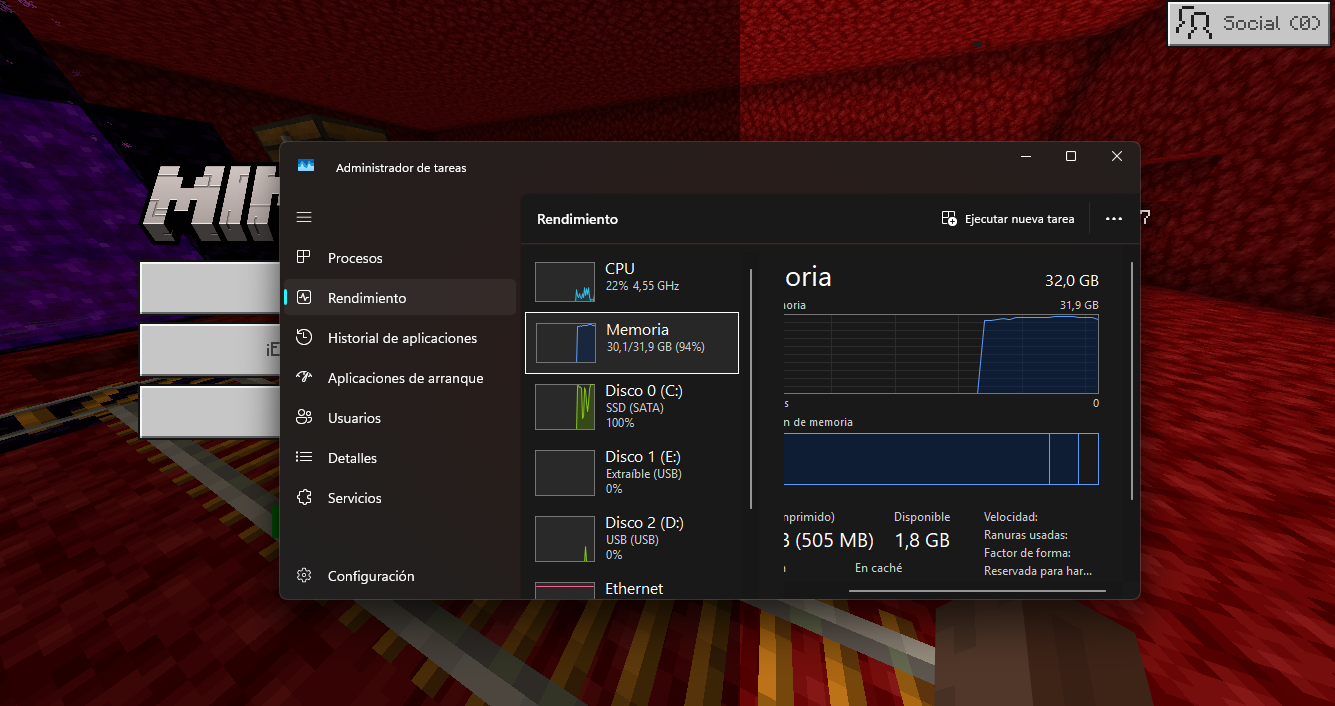Click the Task Manager app icon in title bar

click(306, 167)
